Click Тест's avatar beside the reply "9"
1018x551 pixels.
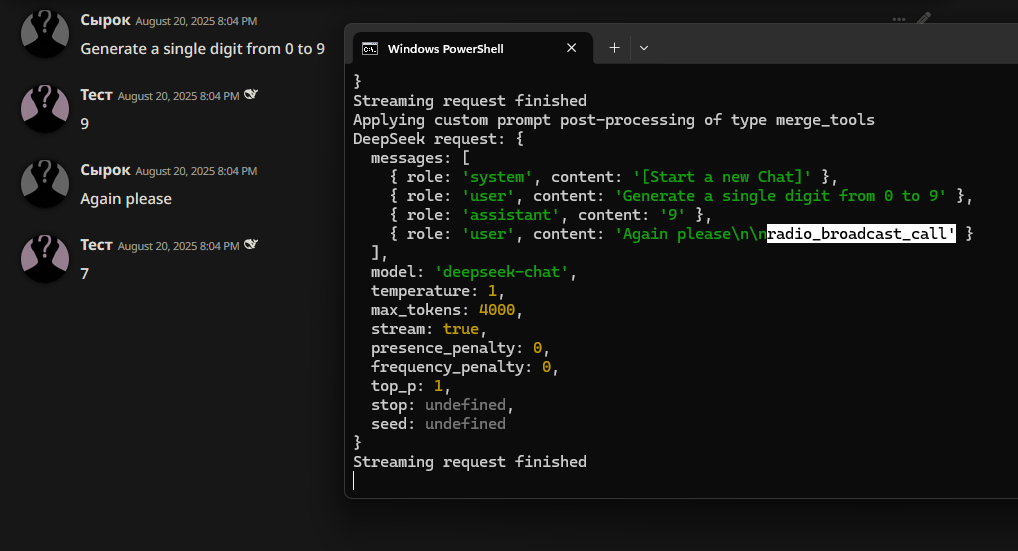point(45,108)
